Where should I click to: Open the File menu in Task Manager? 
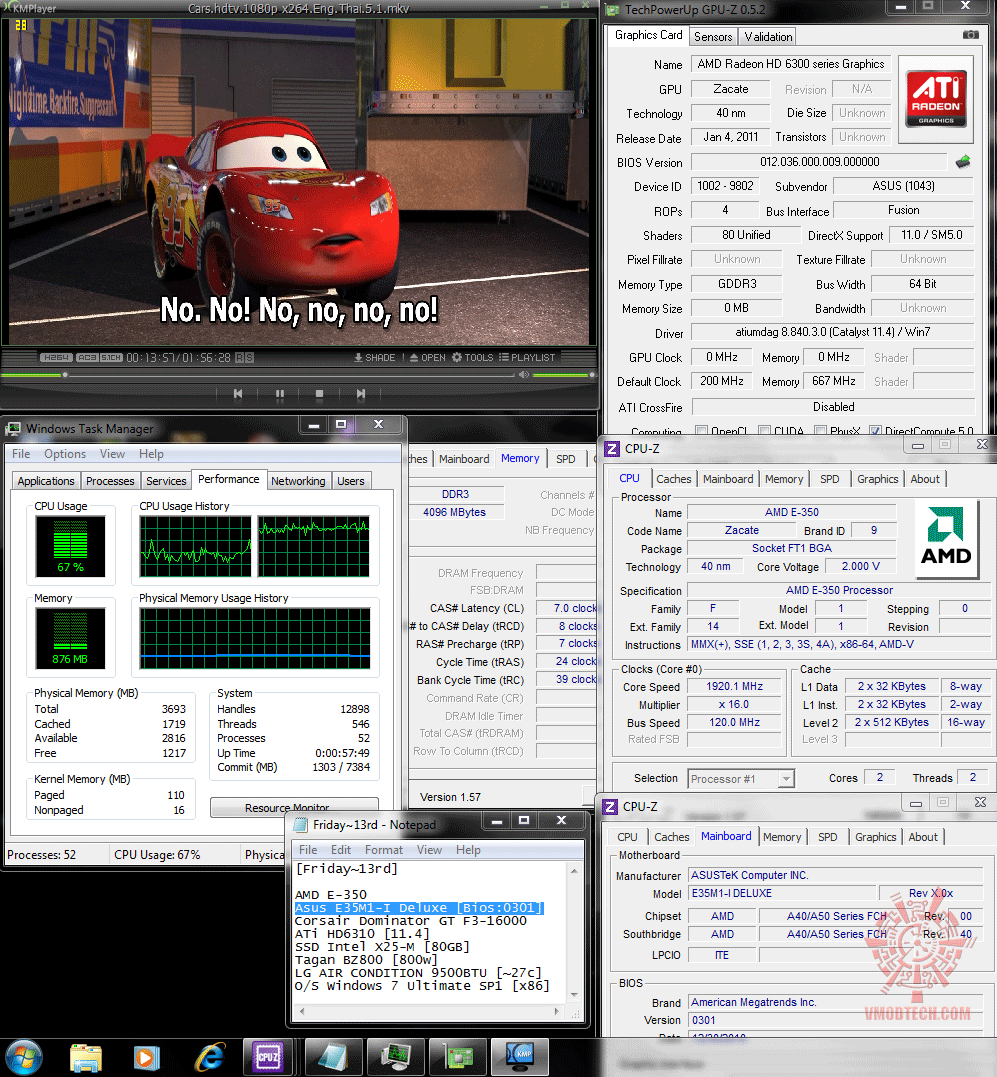coord(21,454)
